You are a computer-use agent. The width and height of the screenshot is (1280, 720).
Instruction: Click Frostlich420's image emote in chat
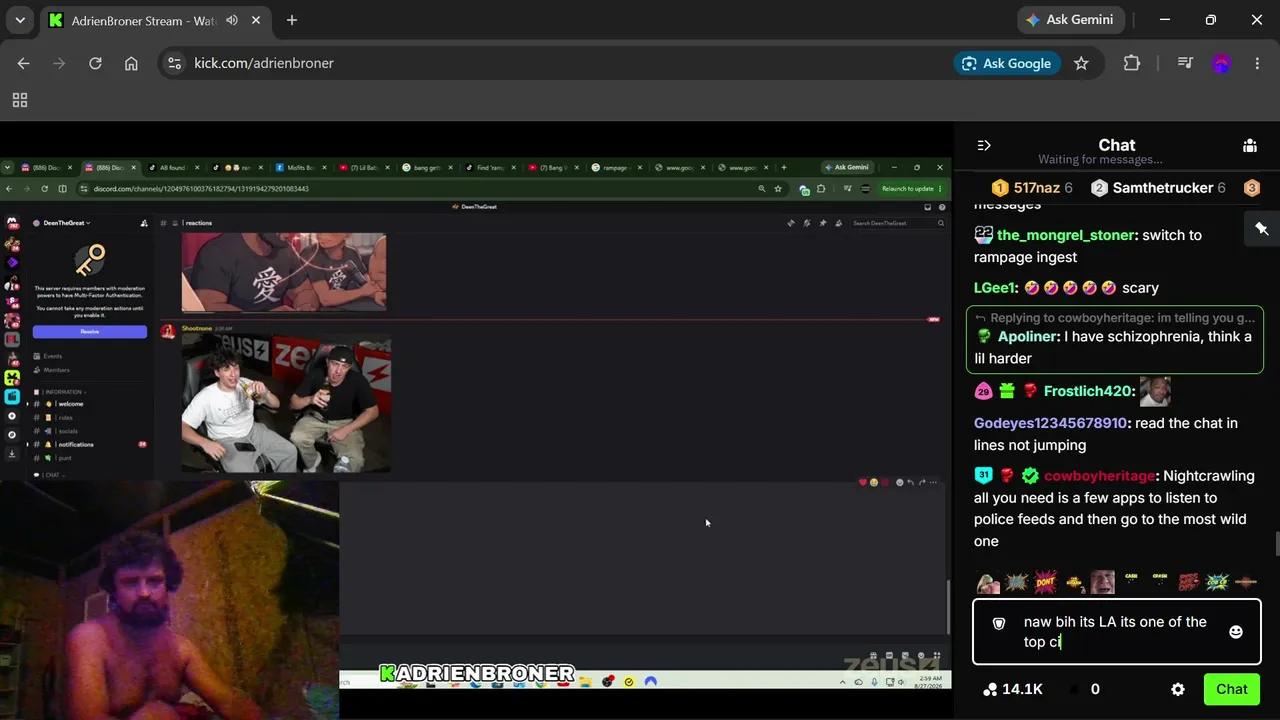pyautogui.click(x=1155, y=391)
